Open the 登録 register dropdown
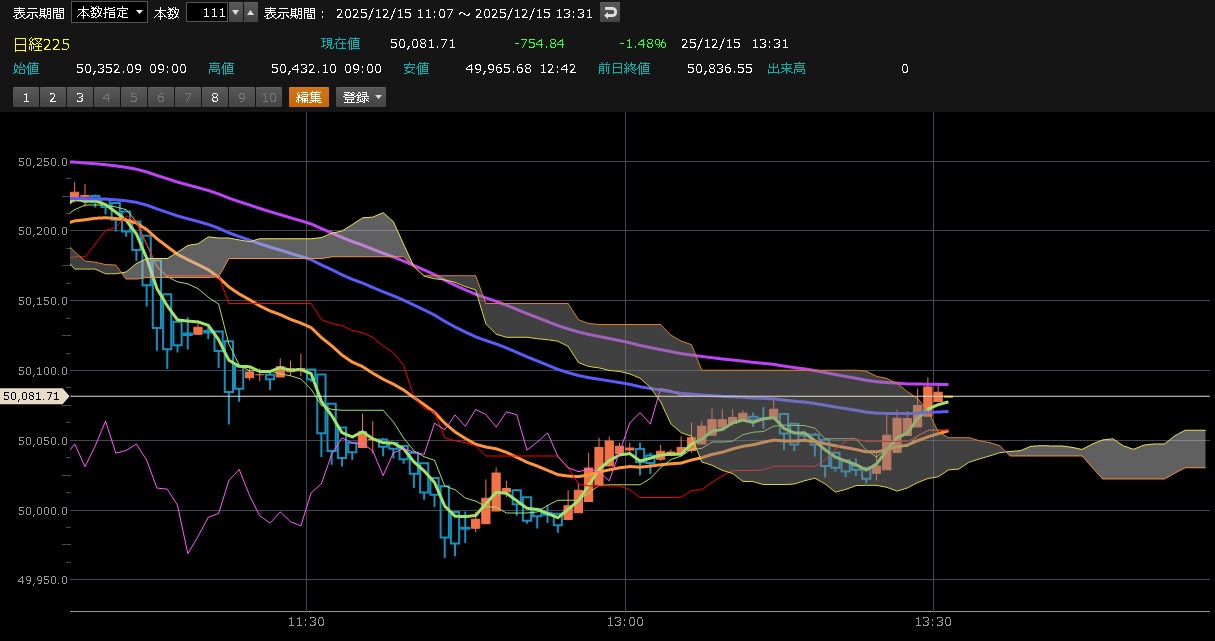Screen dimensions: 1215x641 361,97
